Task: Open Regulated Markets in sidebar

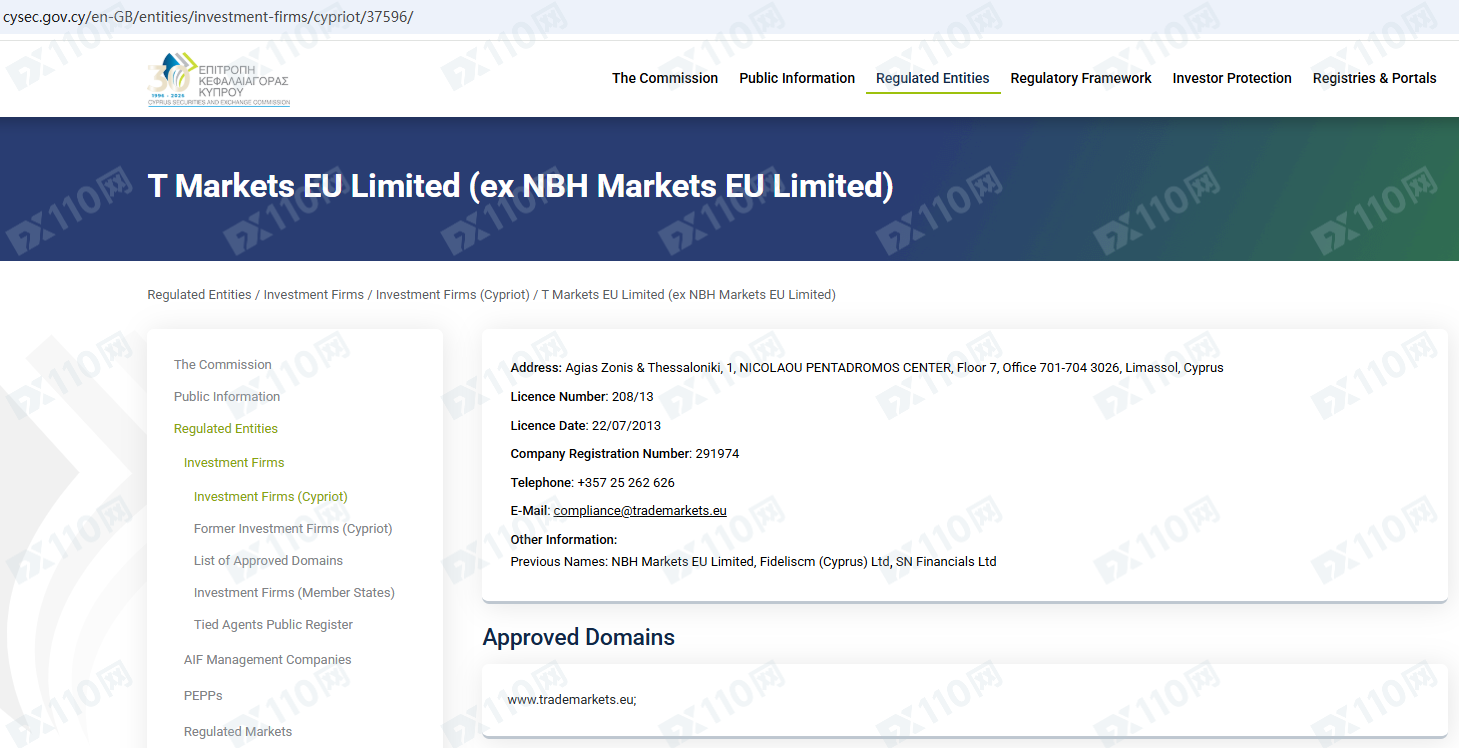Action: pyautogui.click(x=238, y=732)
